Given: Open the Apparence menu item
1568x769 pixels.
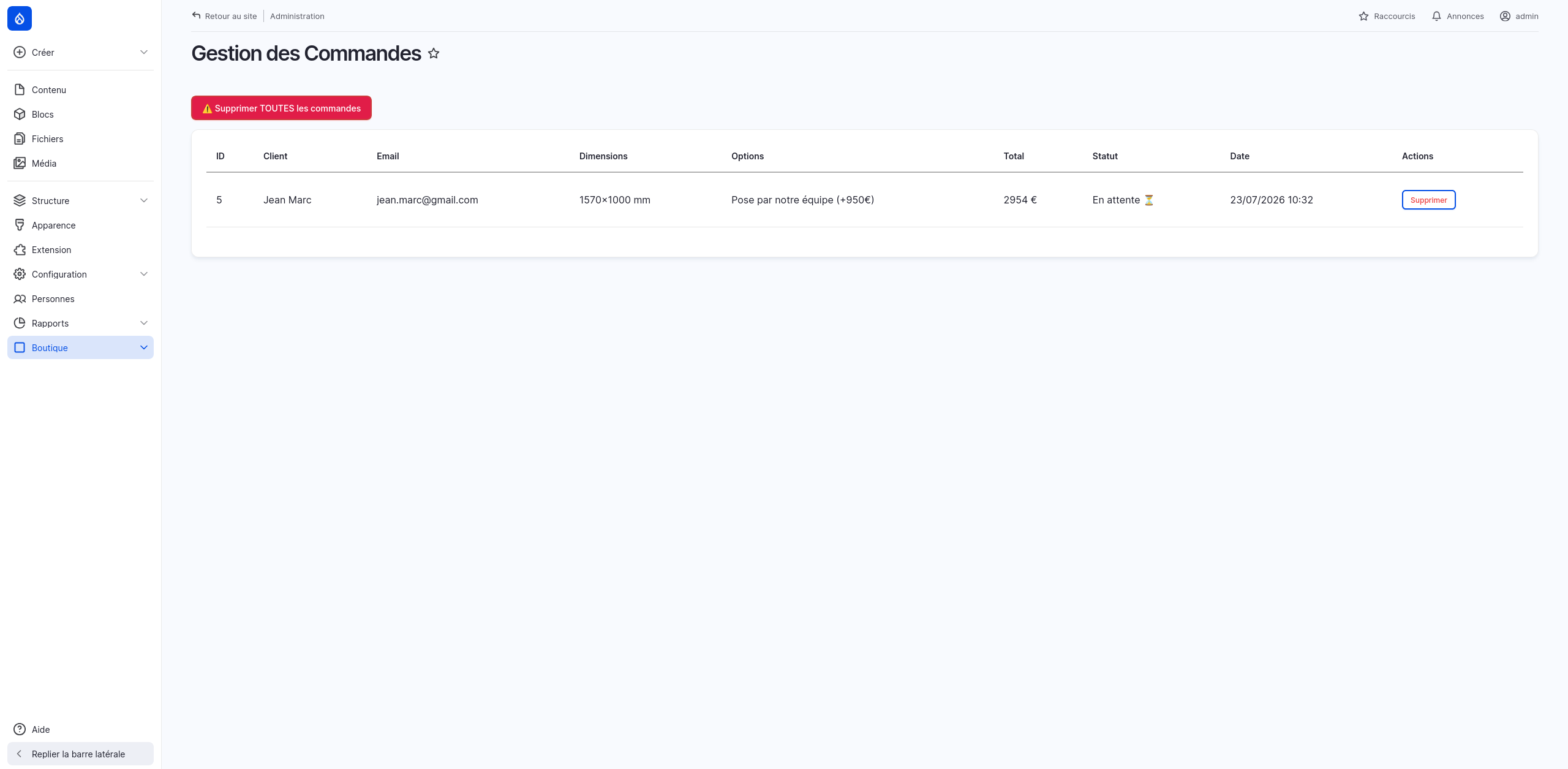Looking at the screenshot, I should point(80,225).
